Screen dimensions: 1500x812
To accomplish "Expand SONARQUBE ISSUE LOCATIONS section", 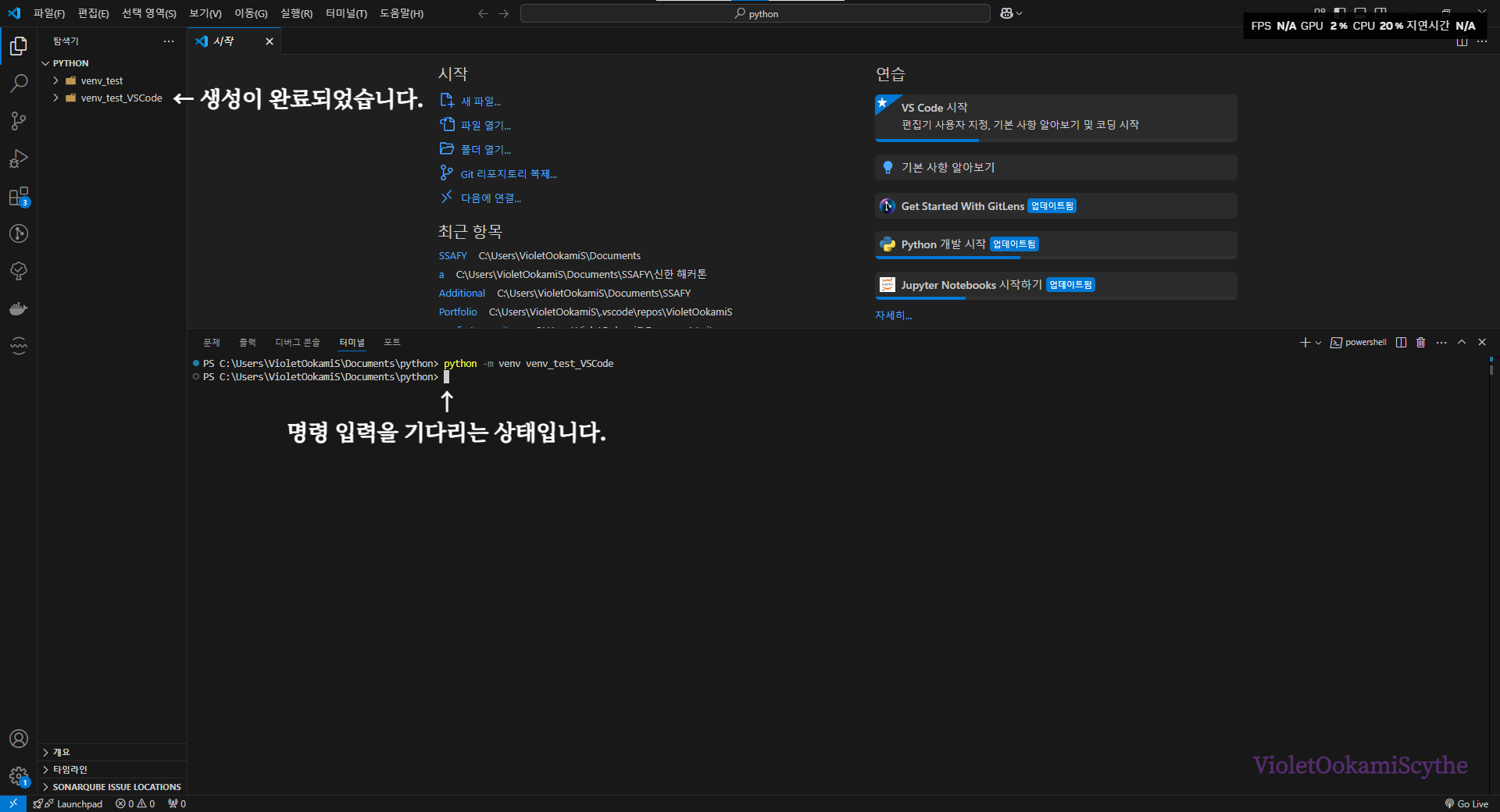I will (x=112, y=786).
